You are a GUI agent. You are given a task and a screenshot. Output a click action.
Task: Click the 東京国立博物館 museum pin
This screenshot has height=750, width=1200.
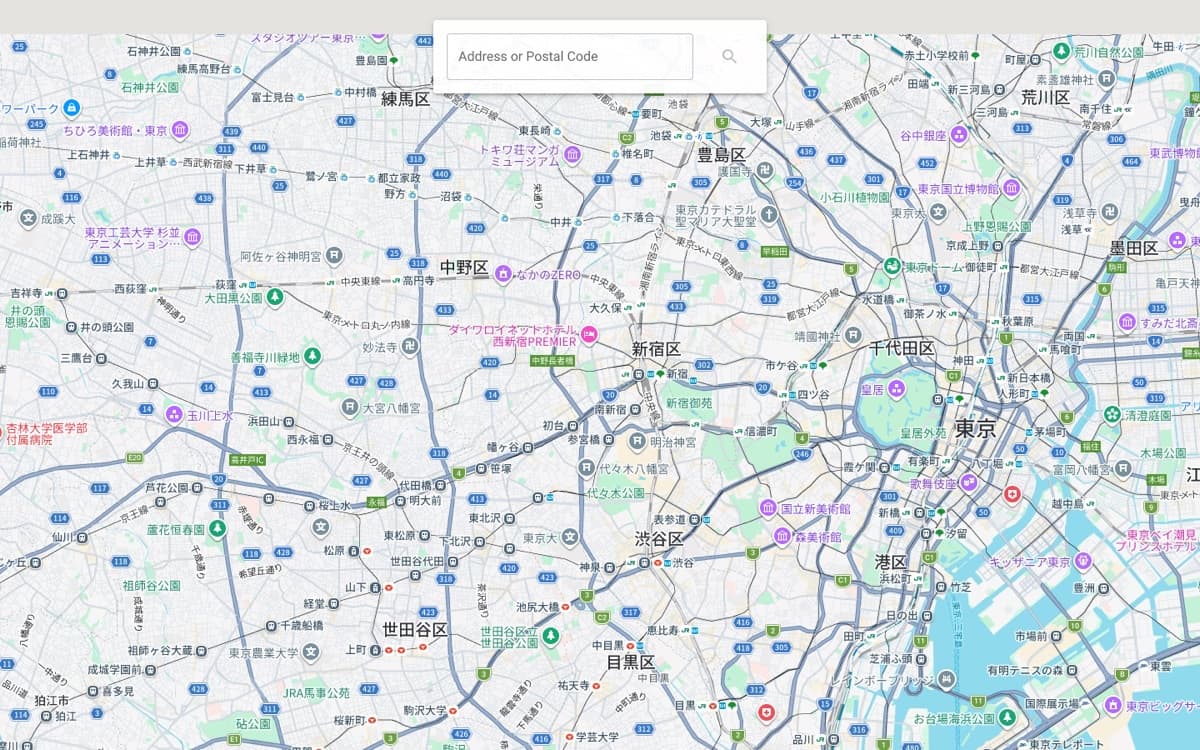[1011, 188]
